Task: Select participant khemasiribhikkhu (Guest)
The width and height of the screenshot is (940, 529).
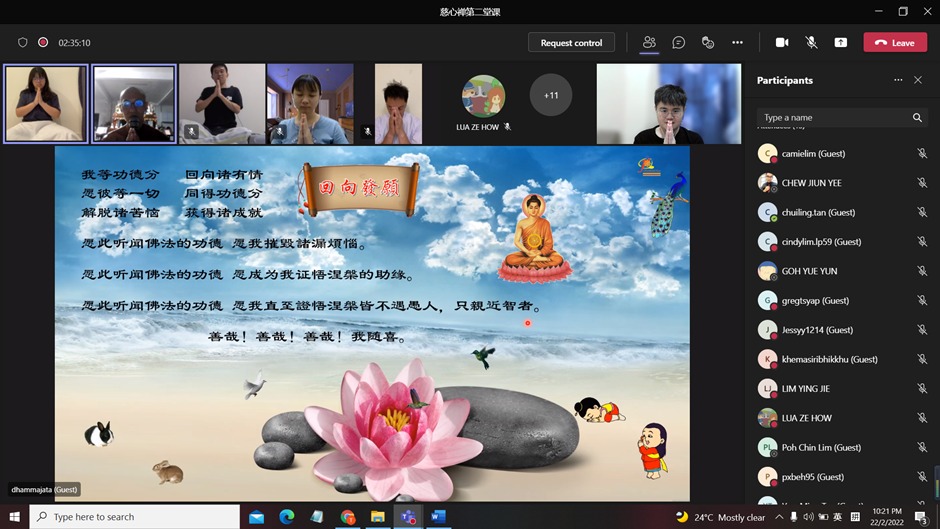Action: [x=842, y=359]
